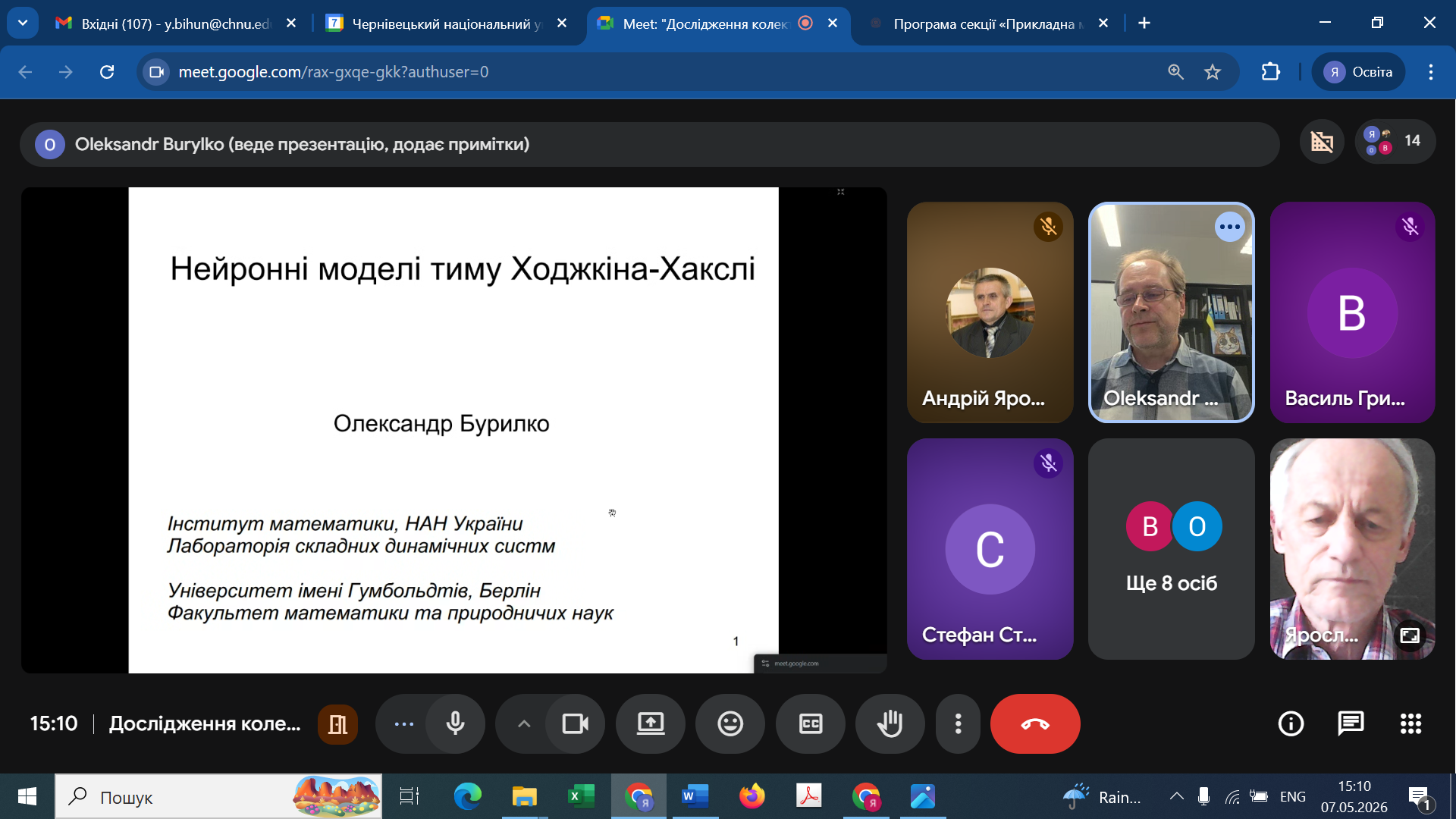Select Андрій Яро... participant tile
Image resolution: width=1456 pixels, height=819 pixels.
(990, 312)
